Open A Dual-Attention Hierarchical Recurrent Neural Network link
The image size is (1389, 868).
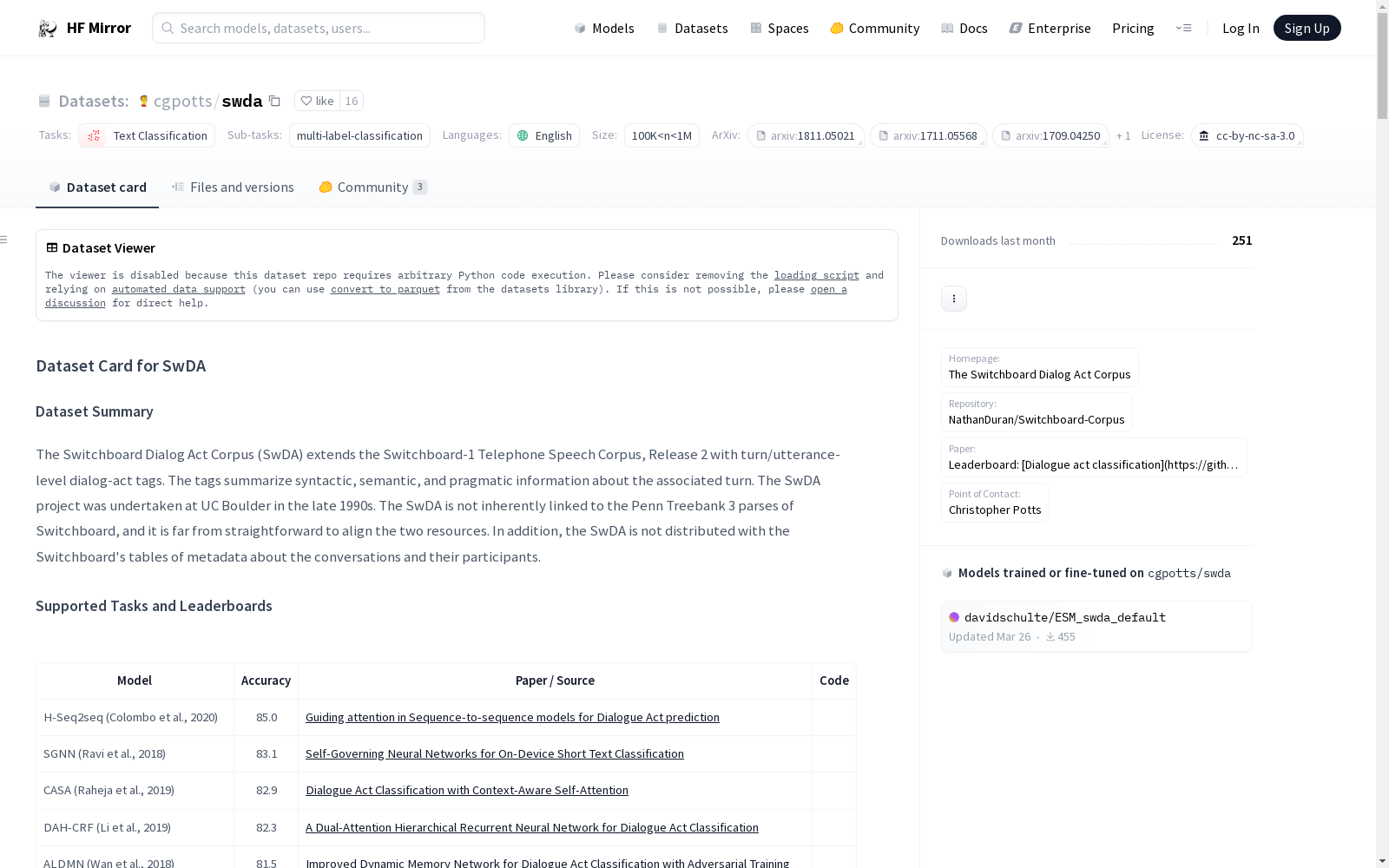coord(532,827)
